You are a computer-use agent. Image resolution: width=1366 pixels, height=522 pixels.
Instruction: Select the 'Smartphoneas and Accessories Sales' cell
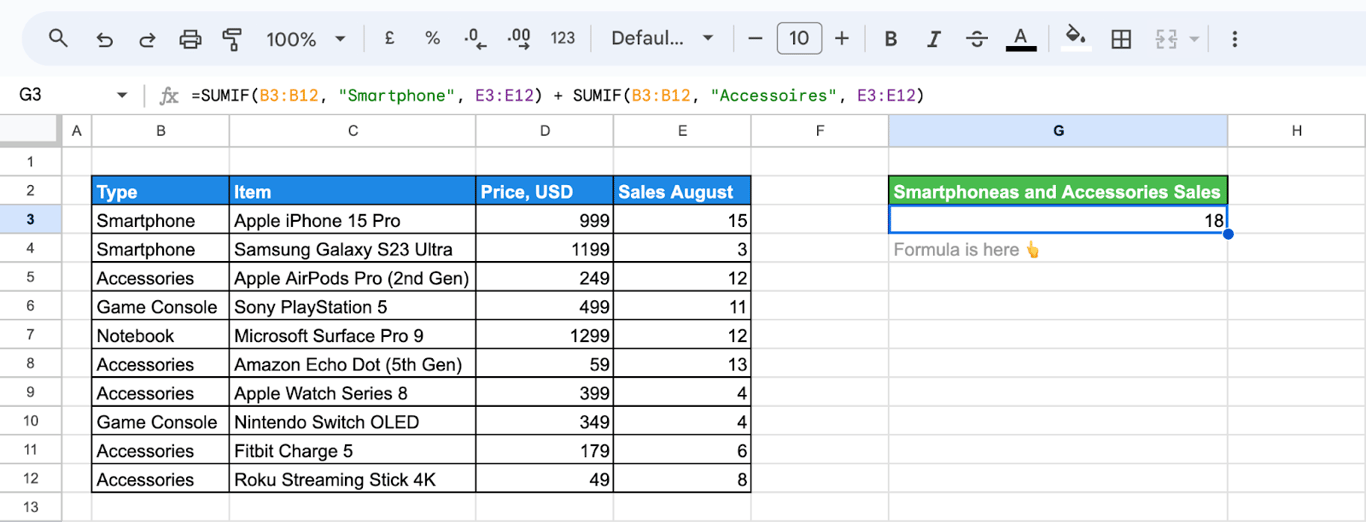1058,192
